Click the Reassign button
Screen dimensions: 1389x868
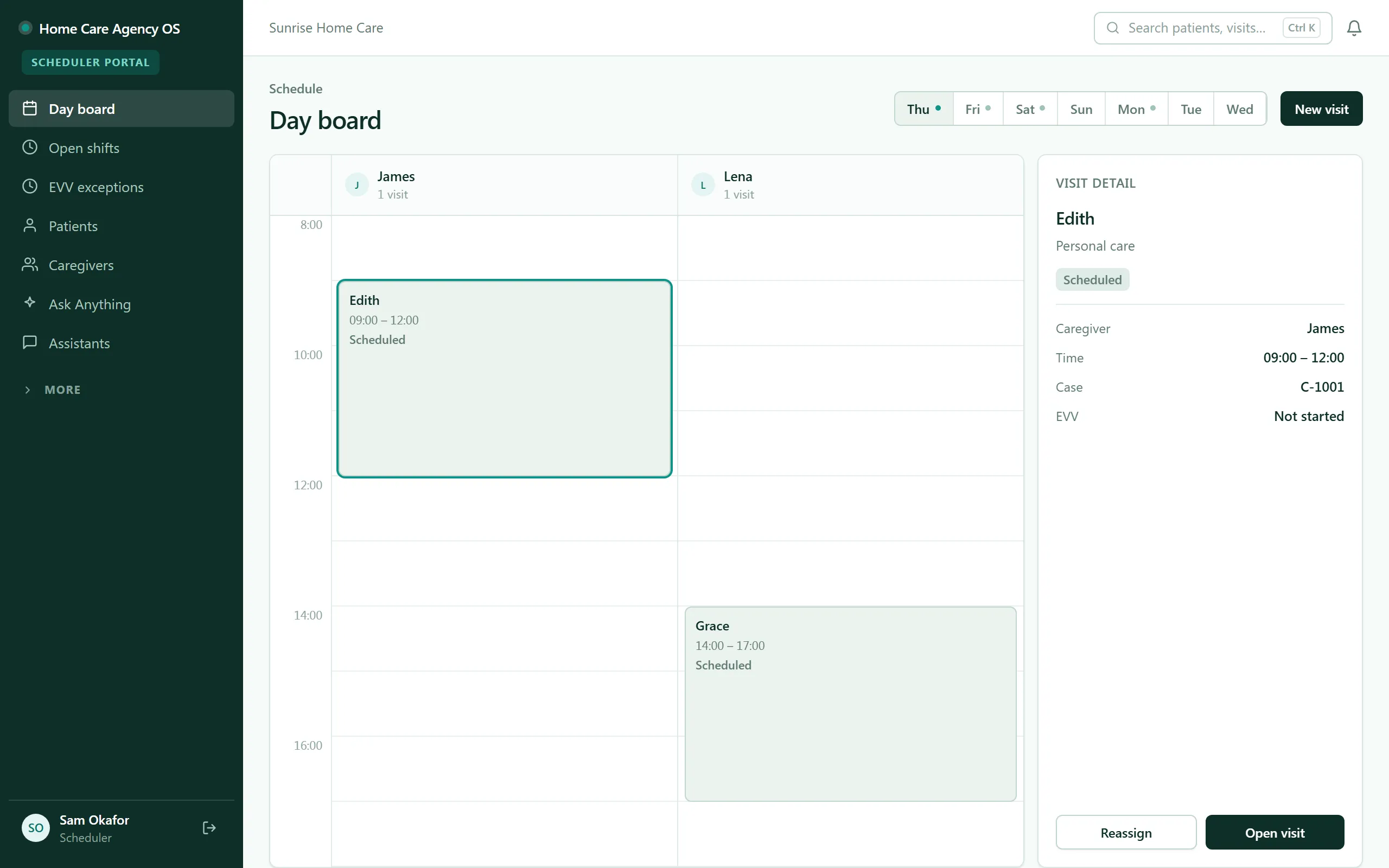[x=1126, y=832]
